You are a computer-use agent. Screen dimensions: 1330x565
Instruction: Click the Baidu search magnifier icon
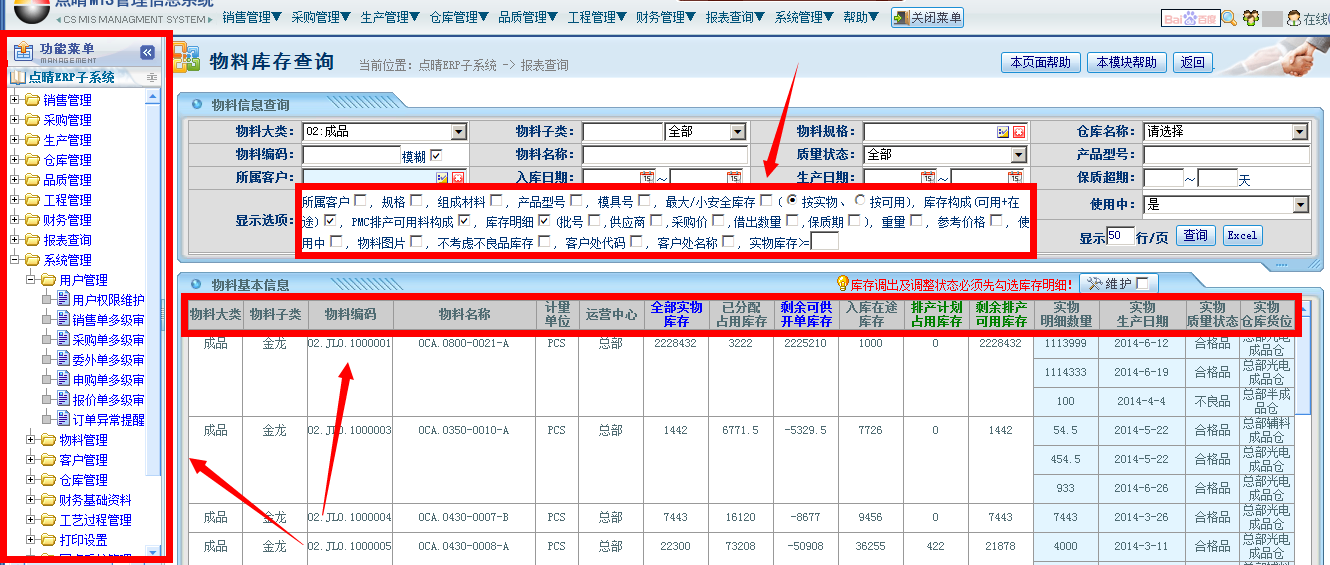(1229, 18)
